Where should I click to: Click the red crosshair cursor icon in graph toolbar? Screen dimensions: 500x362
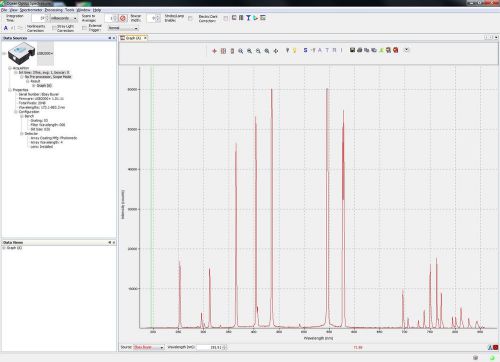214,51
